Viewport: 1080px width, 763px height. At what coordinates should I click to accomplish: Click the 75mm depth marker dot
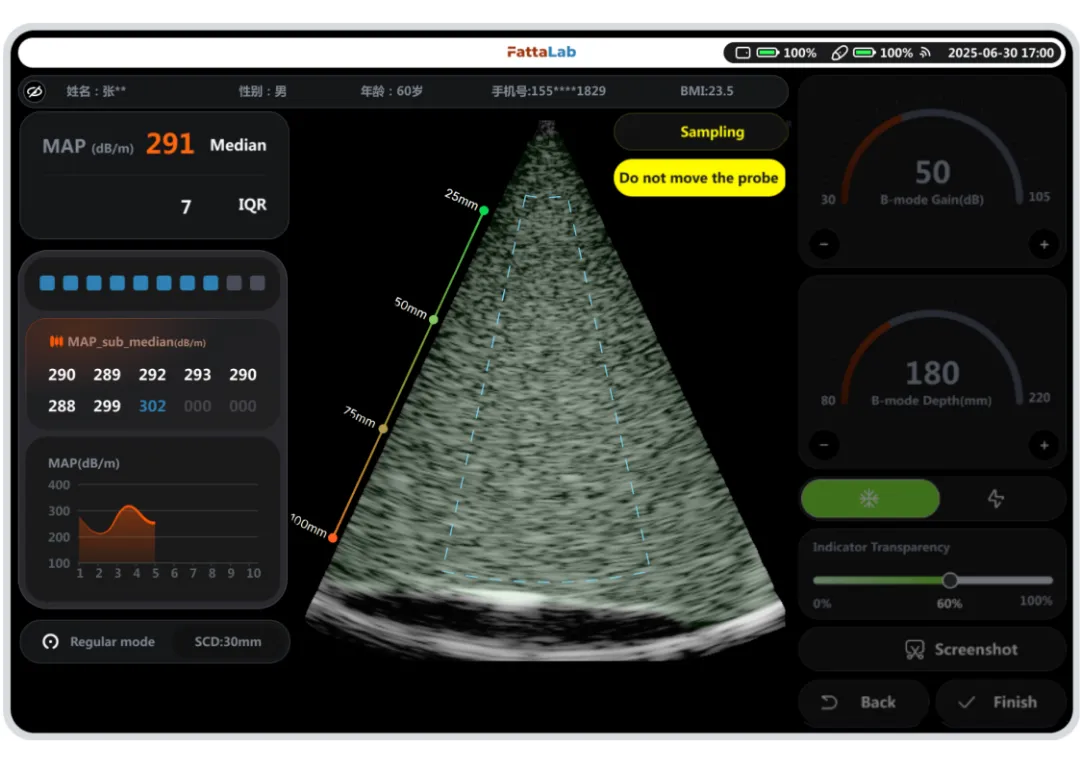(x=383, y=429)
